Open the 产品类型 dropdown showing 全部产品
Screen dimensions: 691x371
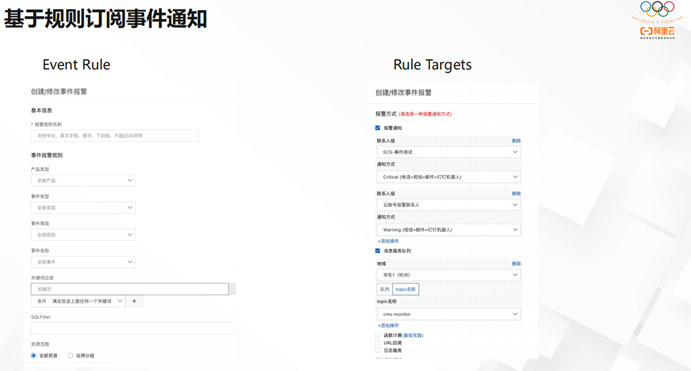coord(83,180)
